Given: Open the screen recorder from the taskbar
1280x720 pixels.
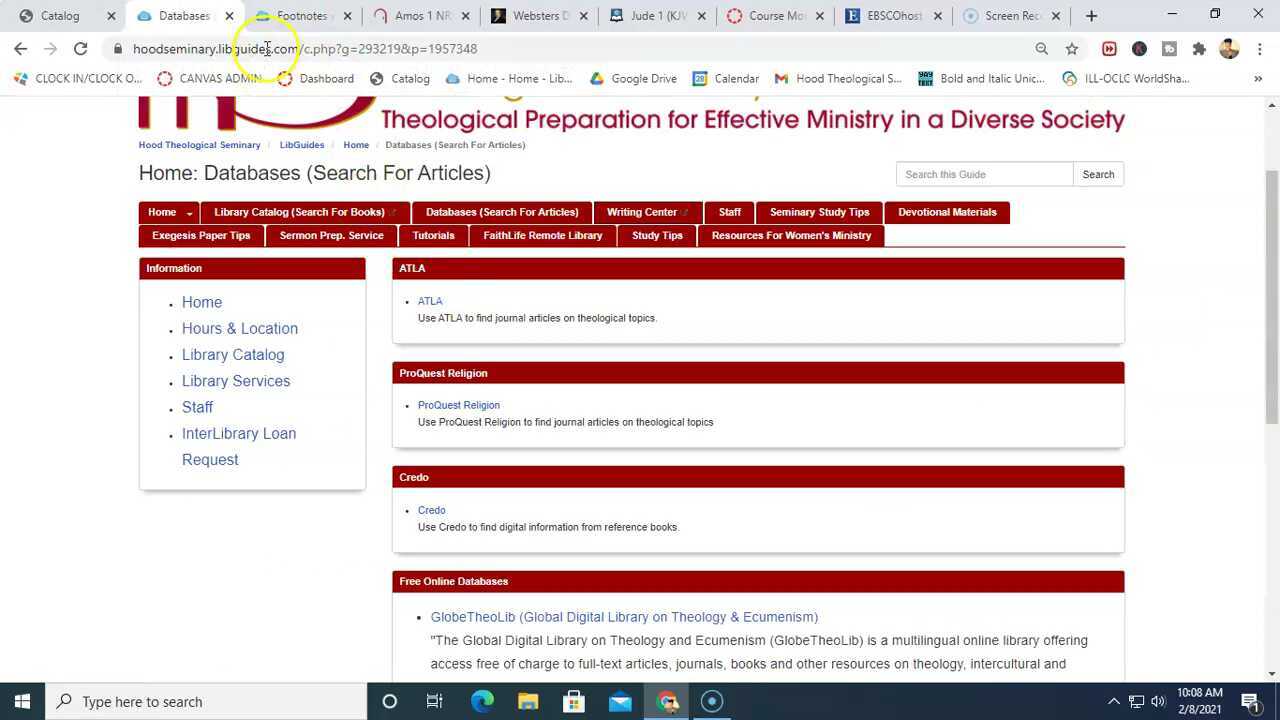Looking at the screenshot, I should [x=711, y=701].
